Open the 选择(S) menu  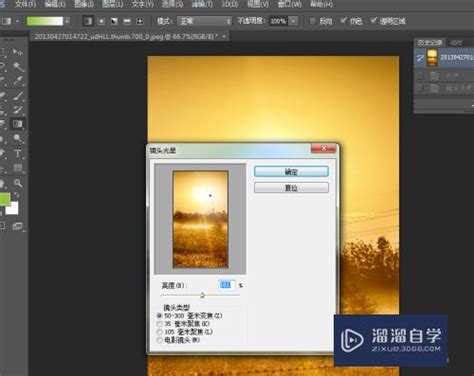(x=172, y=4)
